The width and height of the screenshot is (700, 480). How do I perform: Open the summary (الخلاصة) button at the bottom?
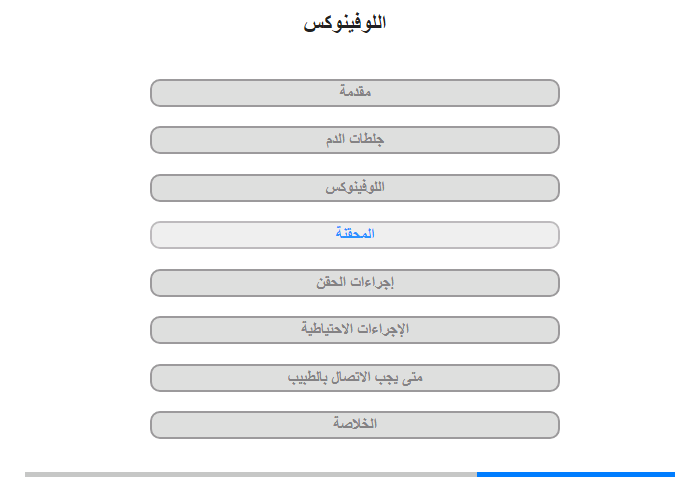(x=355, y=424)
